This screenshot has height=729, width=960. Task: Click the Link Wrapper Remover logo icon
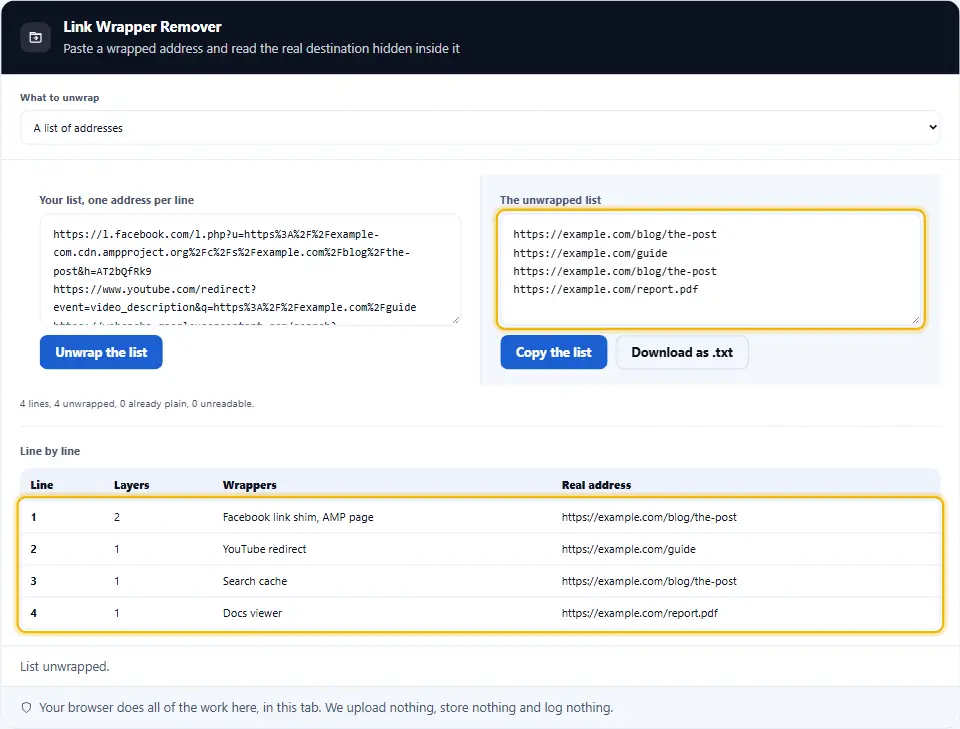[x=36, y=37]
